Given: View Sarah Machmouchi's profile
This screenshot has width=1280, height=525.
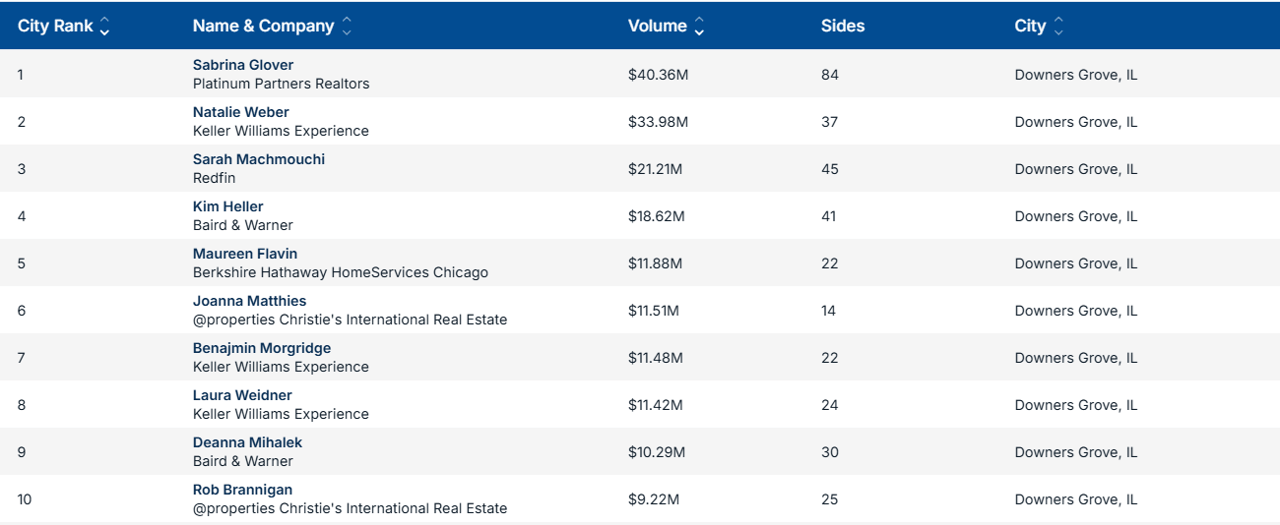Looking at the screenshot, I should [x=259, y=159].
